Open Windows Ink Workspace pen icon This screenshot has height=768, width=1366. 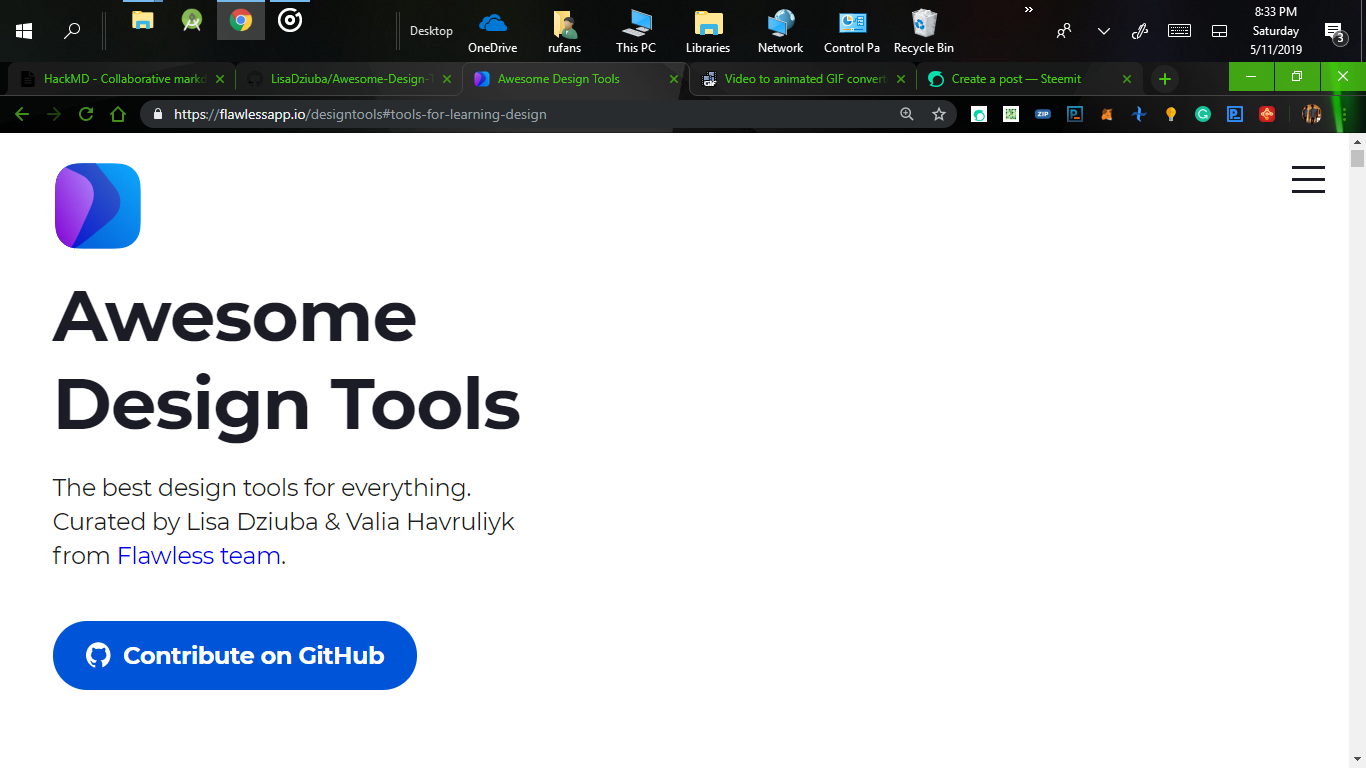(x=1140, y=31)
